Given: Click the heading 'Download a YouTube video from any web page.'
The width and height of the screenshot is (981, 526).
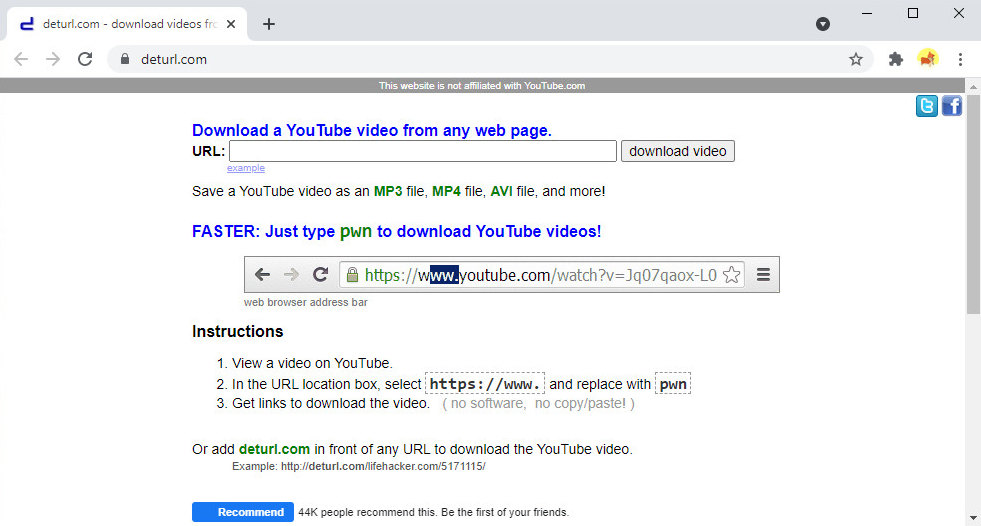Looking at the screenshot, I should (x=372, y=130).
